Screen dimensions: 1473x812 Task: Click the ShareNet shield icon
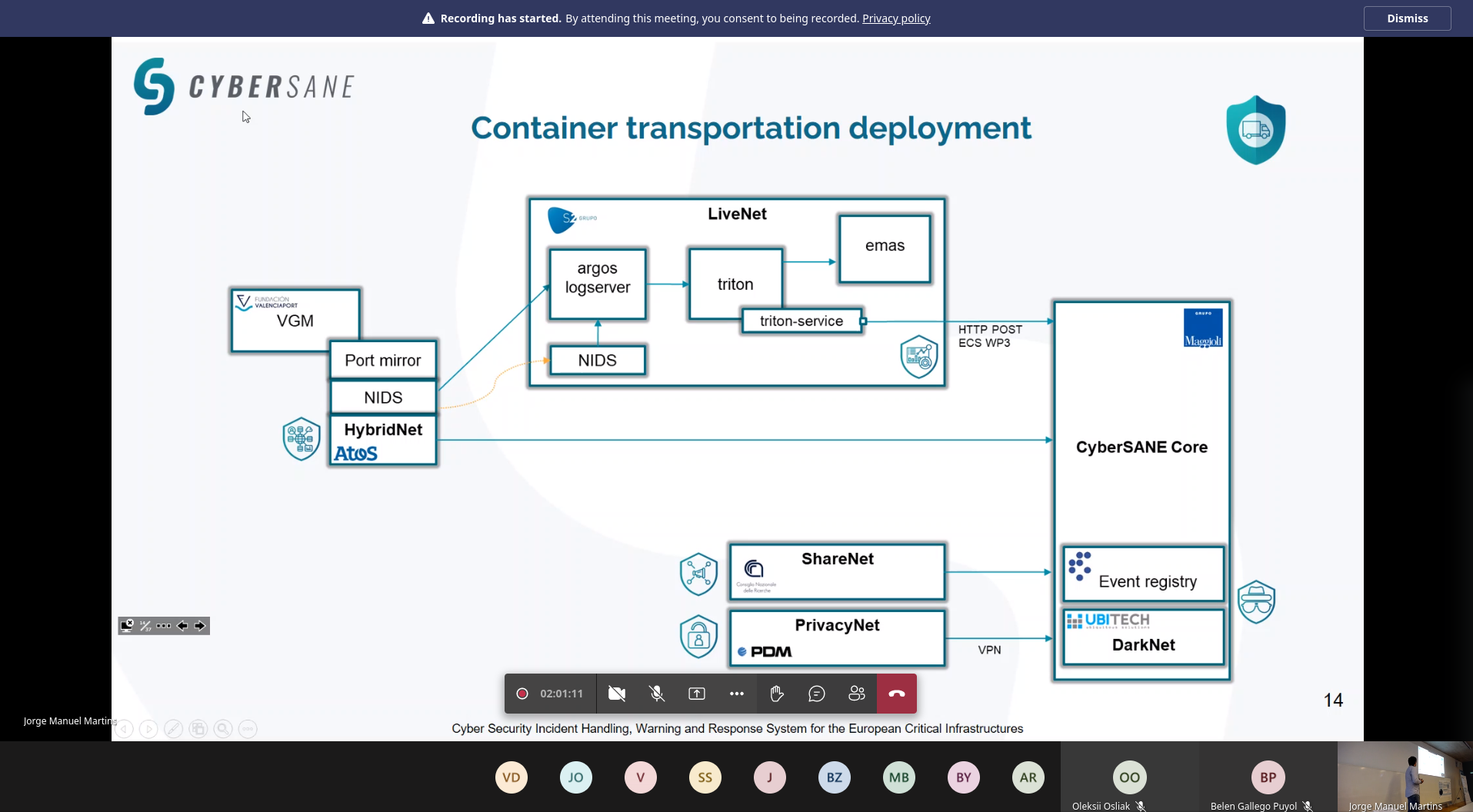[698, 574]
